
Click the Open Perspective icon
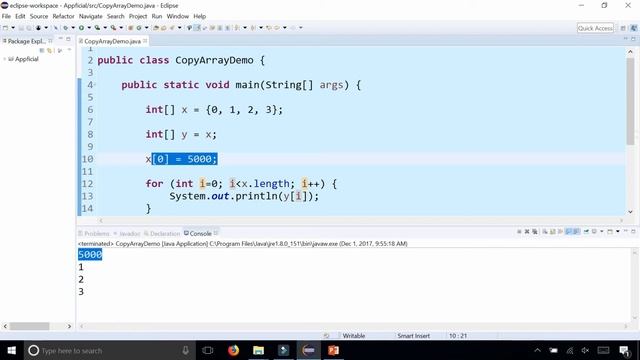(623, 28)
